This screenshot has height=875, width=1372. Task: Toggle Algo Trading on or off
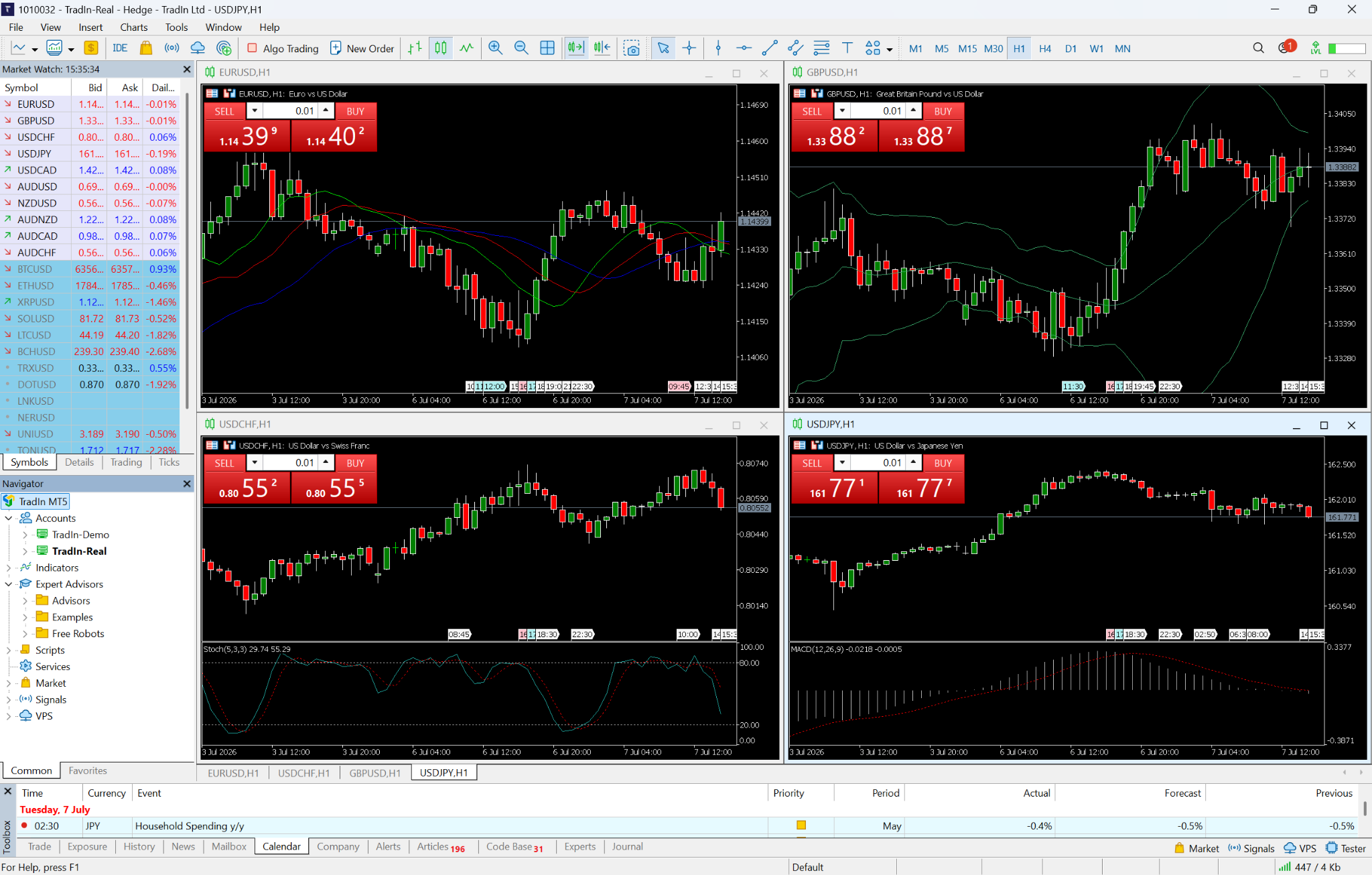coord(283,48)
